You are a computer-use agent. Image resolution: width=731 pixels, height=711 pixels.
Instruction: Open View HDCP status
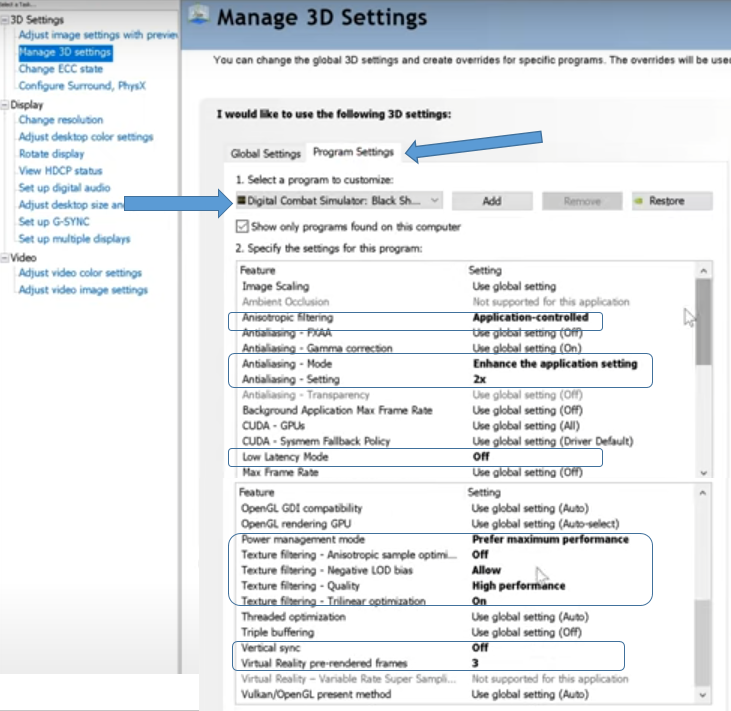[x=60, y=171]
